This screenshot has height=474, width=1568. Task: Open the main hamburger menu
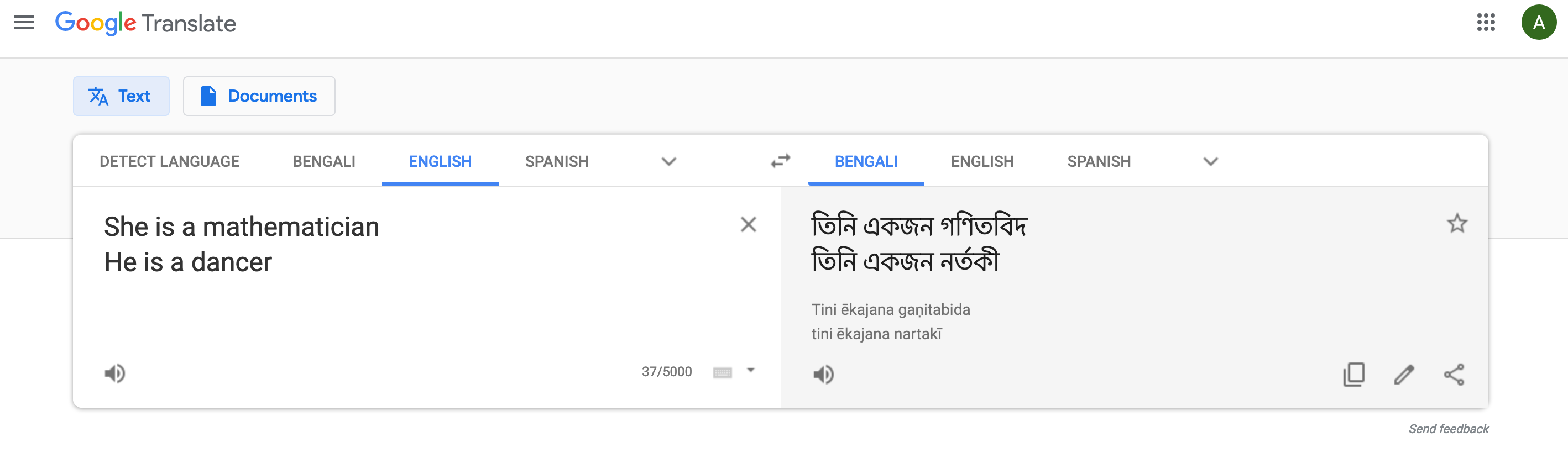pyautogui.click(x=24, y=23)
